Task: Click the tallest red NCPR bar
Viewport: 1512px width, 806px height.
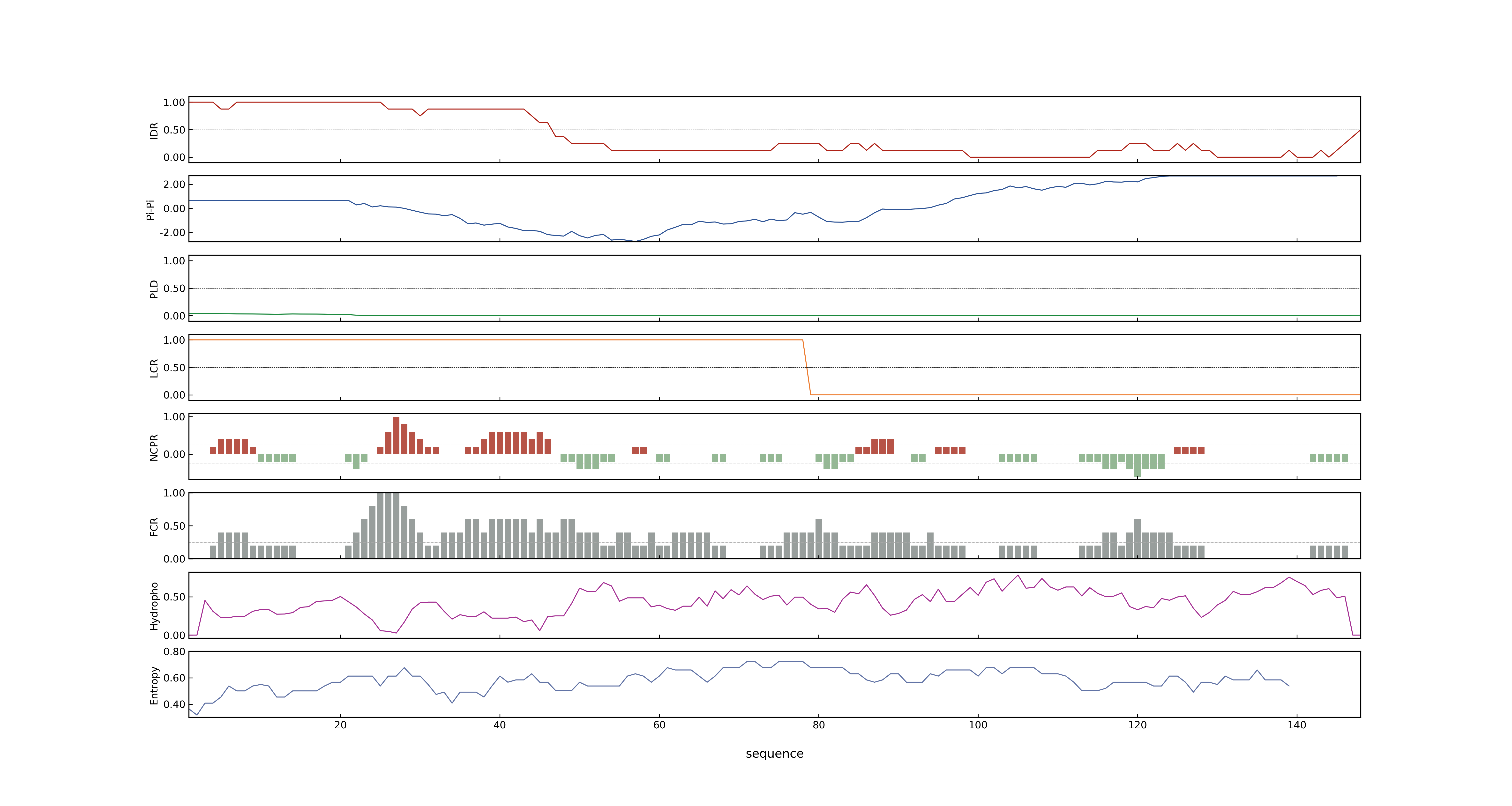Action: click(396, 435)
